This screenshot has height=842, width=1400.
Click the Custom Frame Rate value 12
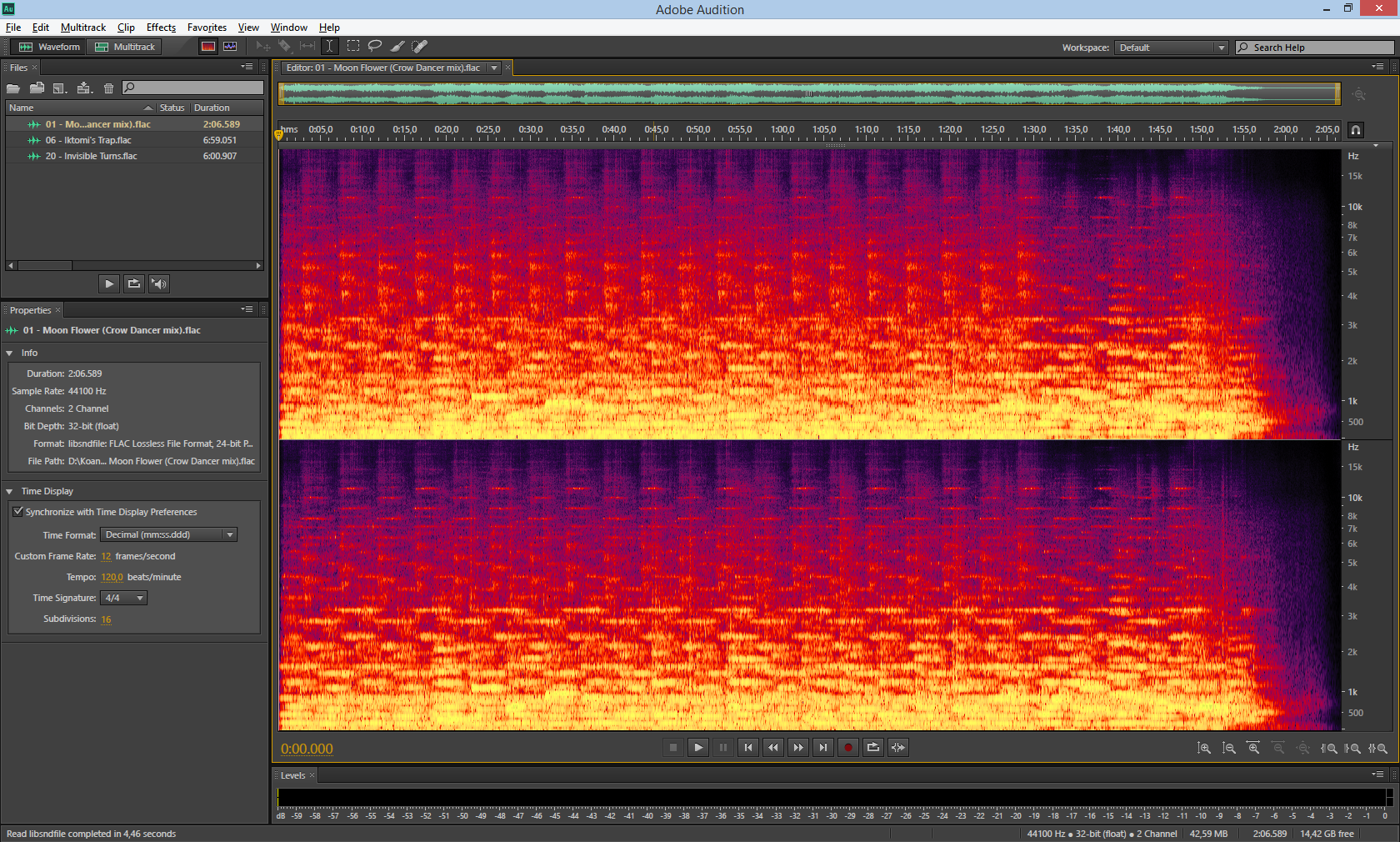pyautogui.click(x=106, y=556)
